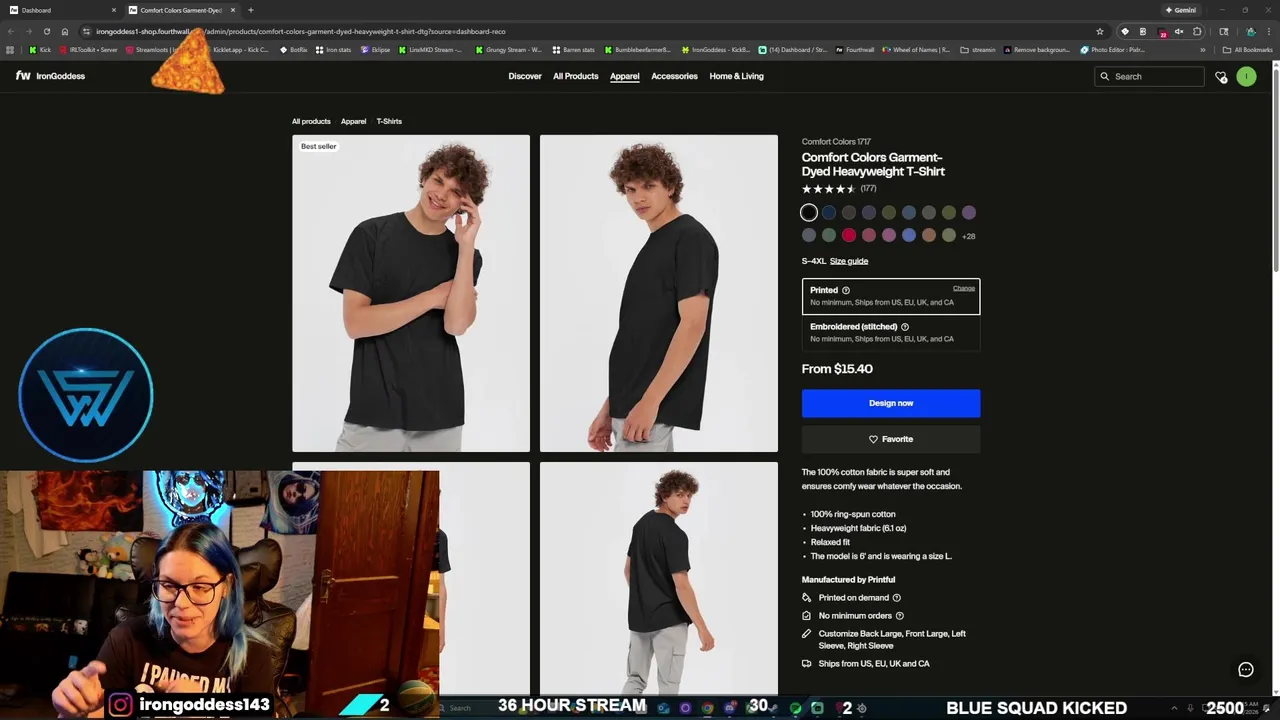Click Change in the Printed box

pyautogui.click(x=964, y=288)
